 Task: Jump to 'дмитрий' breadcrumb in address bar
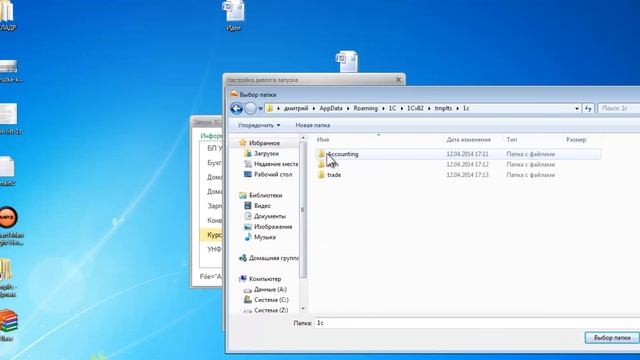click(296, 109)
